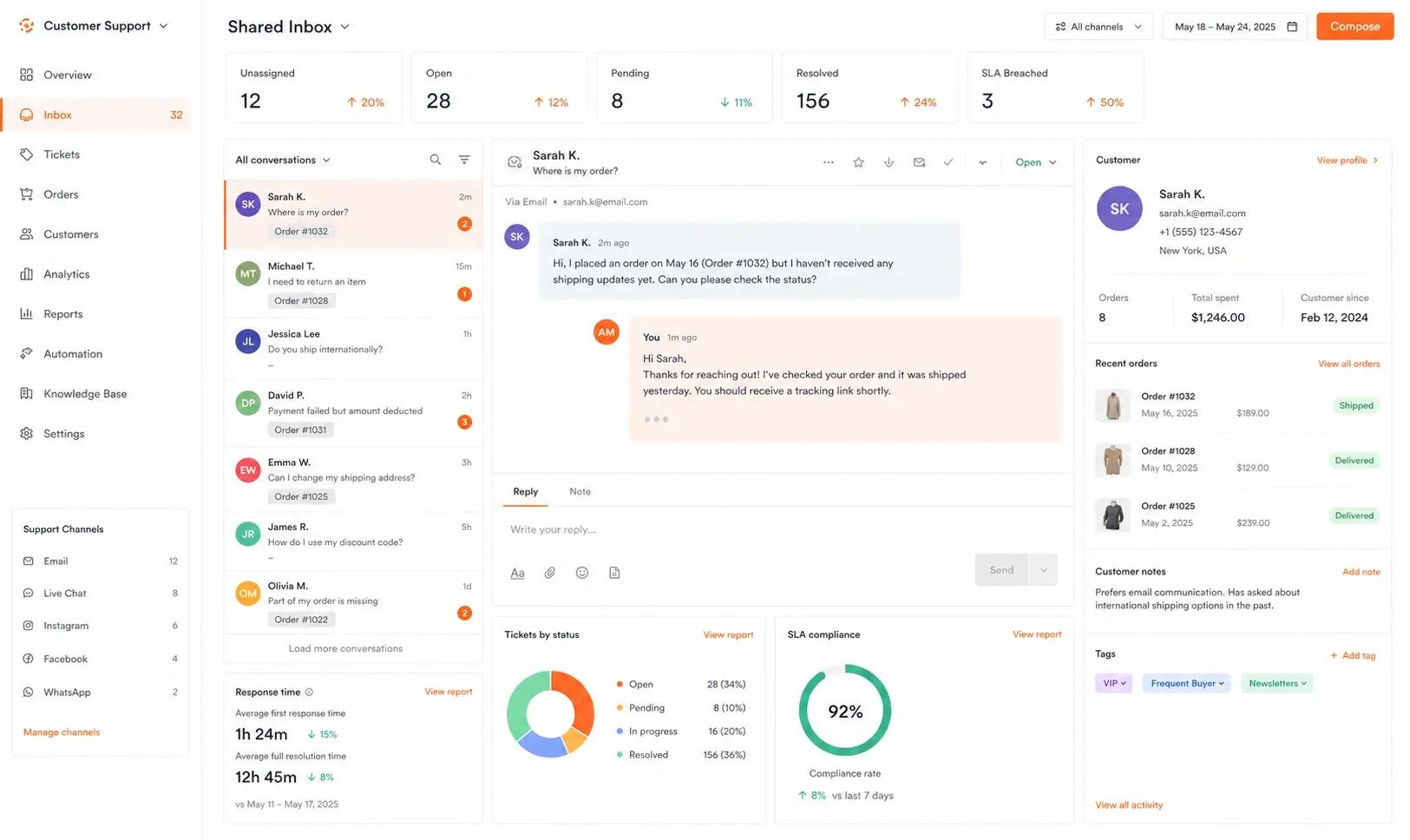Open the VIP tag dropdown
Image resolution: width=1410 pixels, height=840 pixels.
(x=1114, y=684)
